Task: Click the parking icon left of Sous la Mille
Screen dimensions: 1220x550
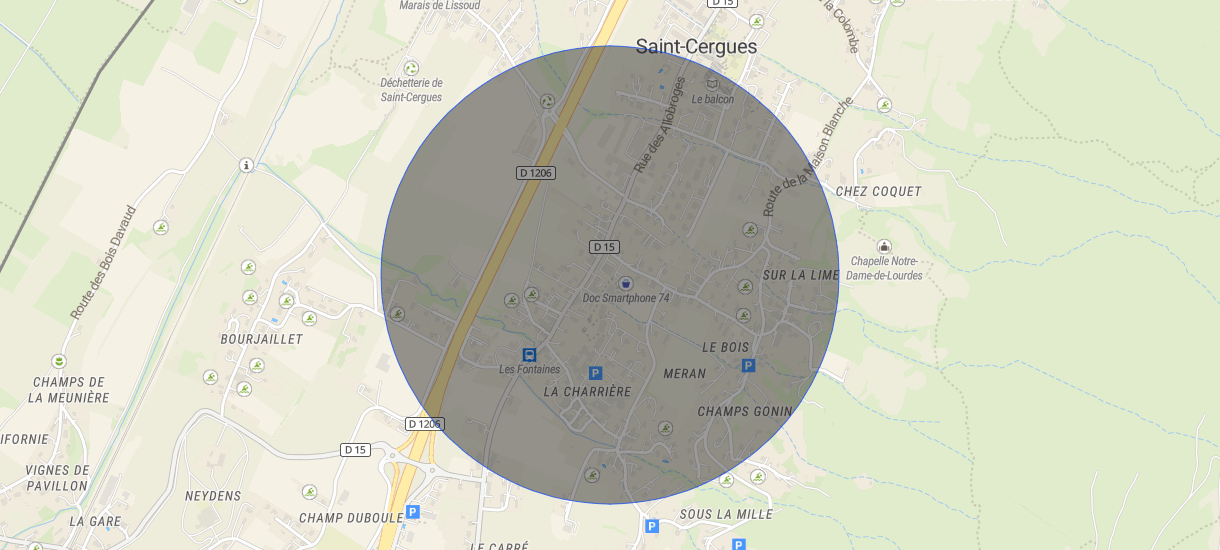Action: pos(652,525)
